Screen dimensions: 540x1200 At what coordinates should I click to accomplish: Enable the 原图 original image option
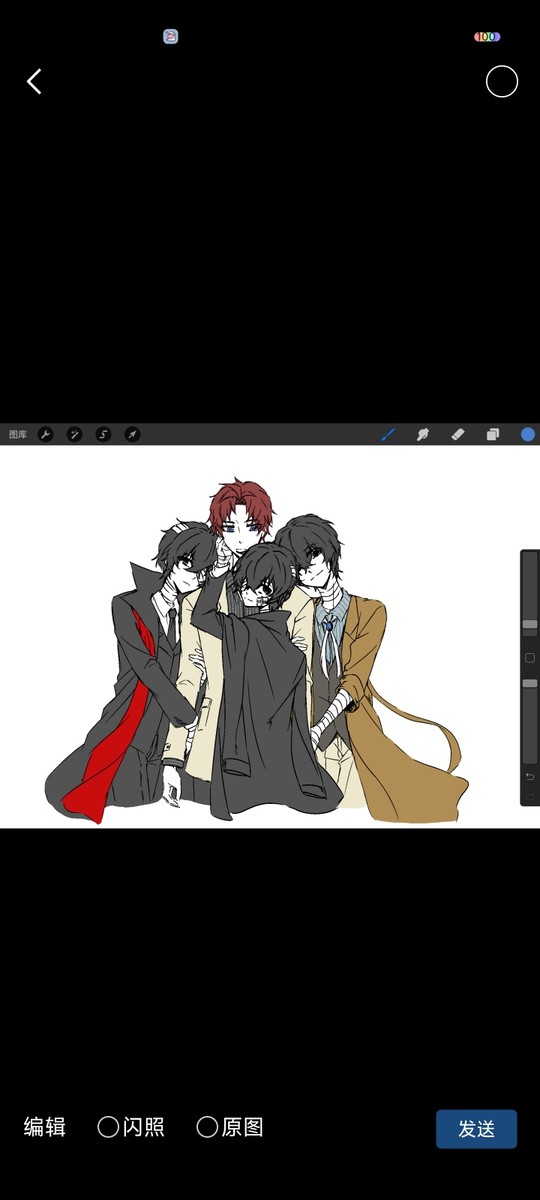coord(230,1127)
